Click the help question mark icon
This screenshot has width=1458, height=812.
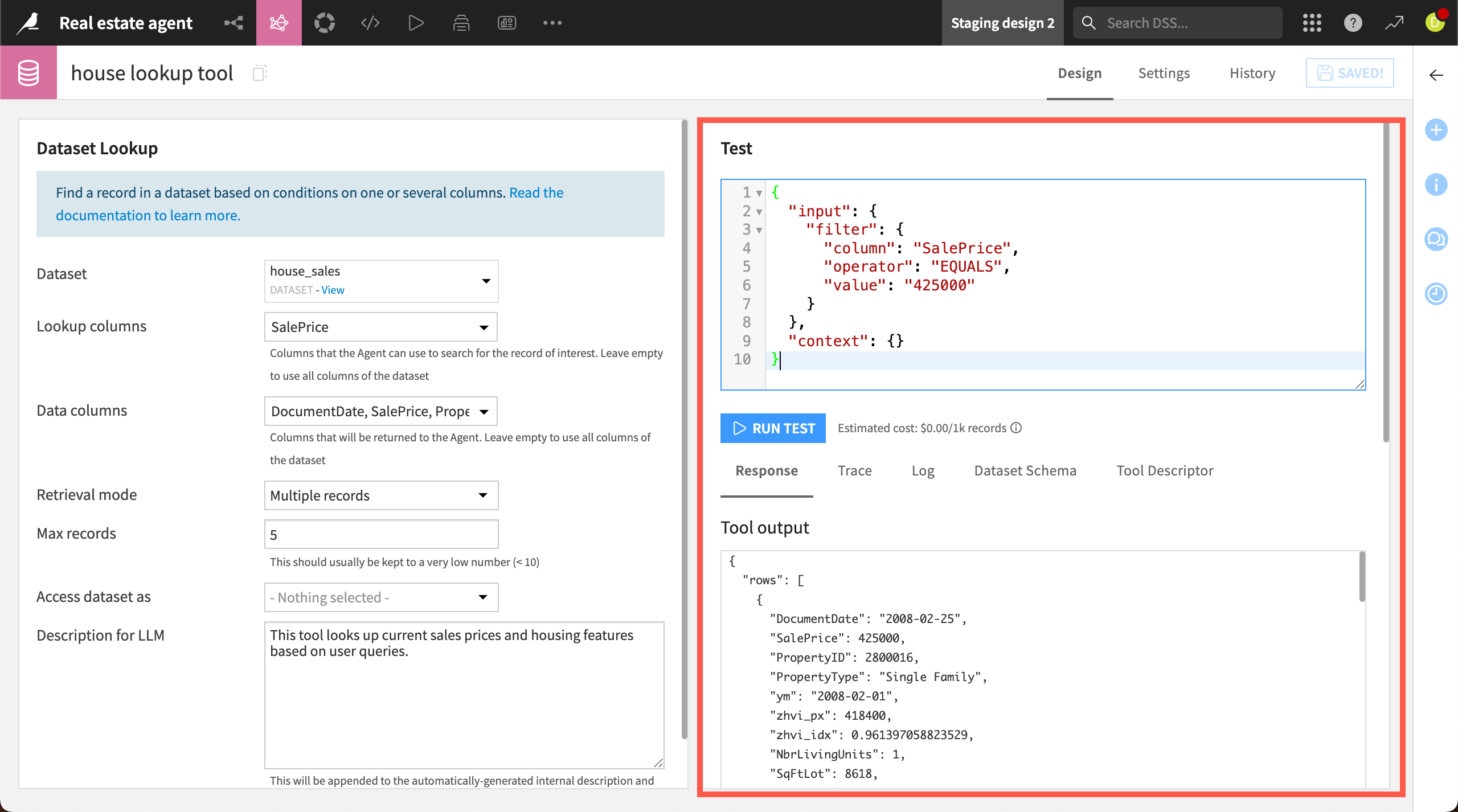point(1353,23)
